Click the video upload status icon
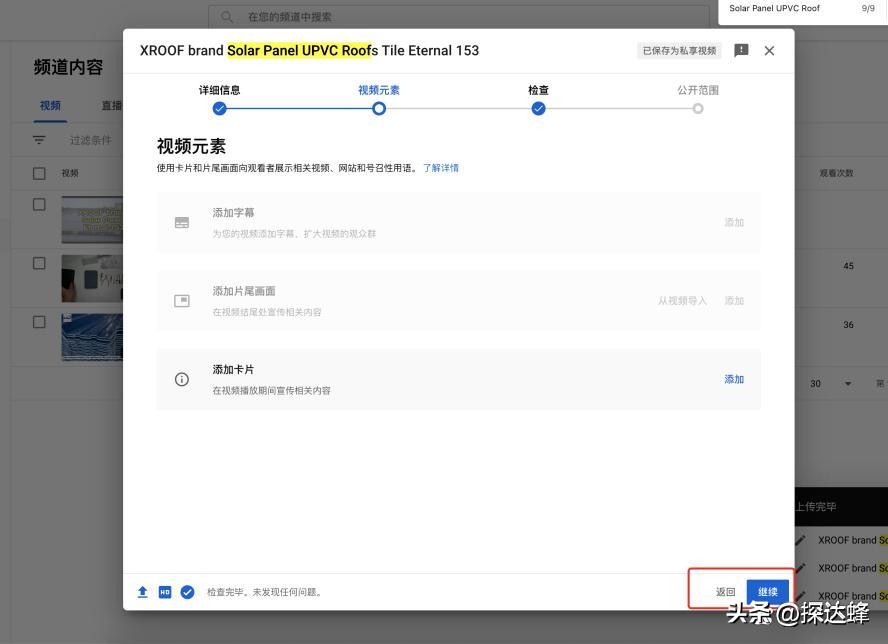This screenshot has width=888, height=644. (x=141, y=591)
